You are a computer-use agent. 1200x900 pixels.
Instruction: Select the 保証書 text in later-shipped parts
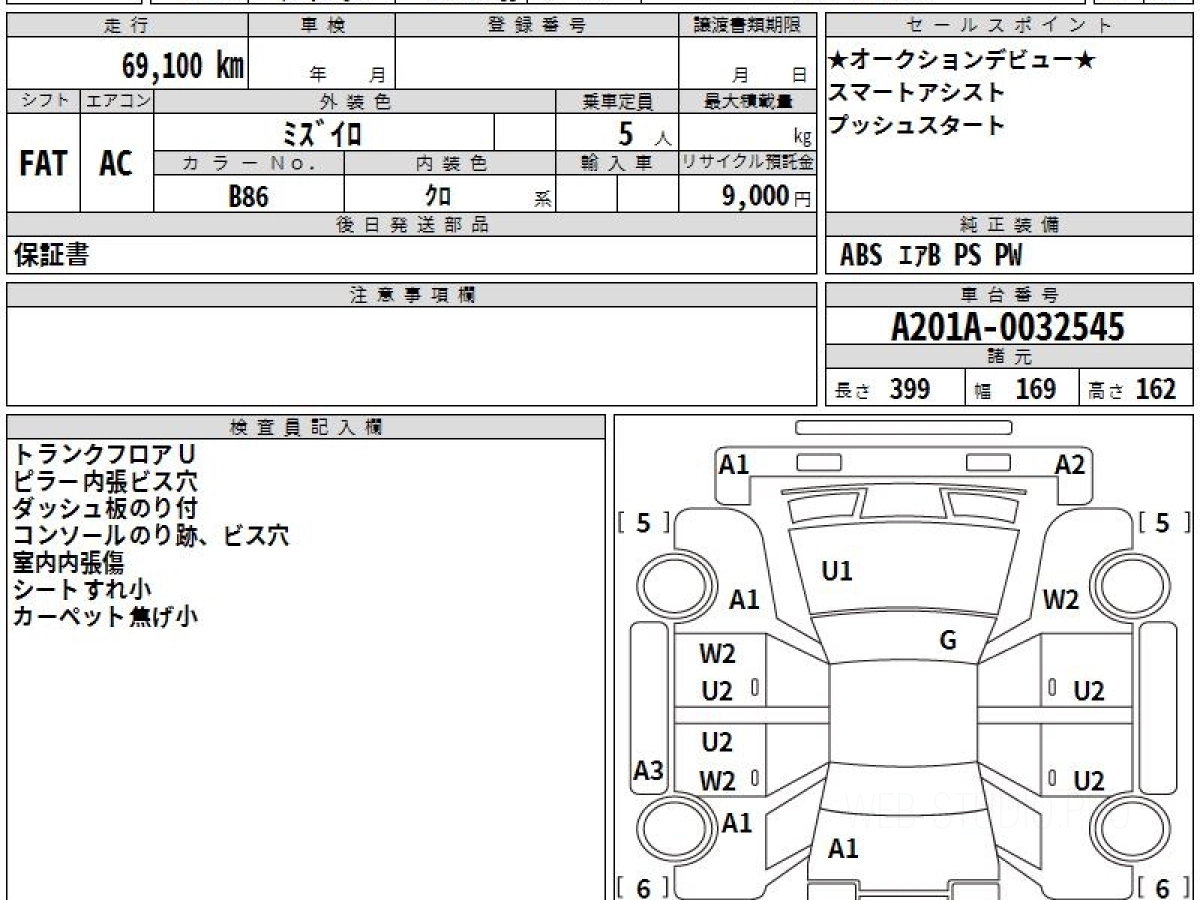click(x=51, y=256)
